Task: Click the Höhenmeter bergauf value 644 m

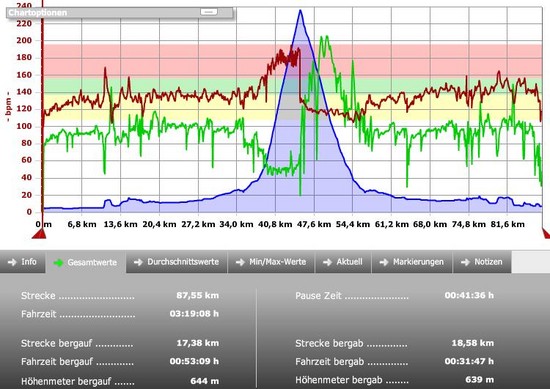Action: click(x=204, y=381)
